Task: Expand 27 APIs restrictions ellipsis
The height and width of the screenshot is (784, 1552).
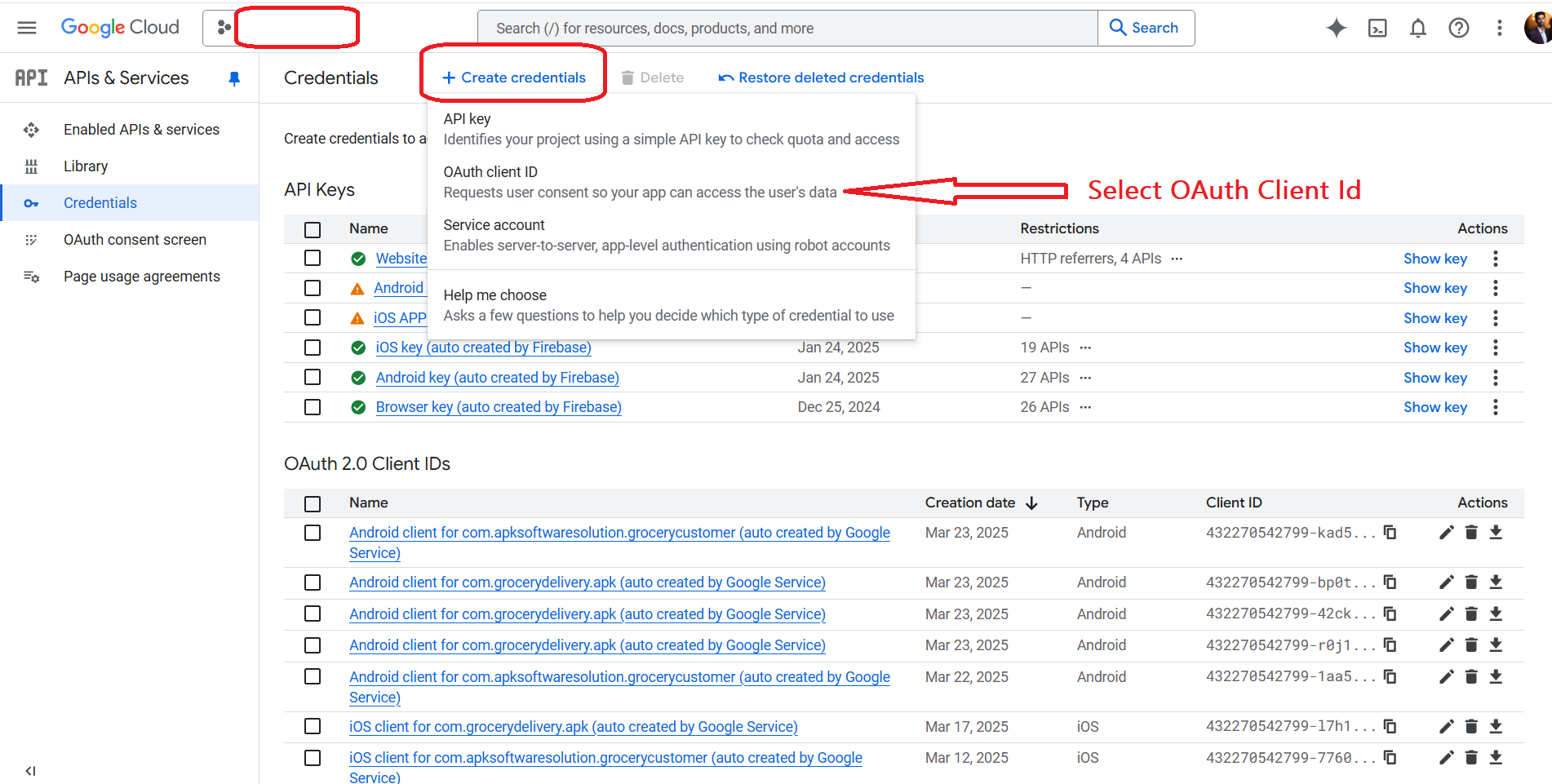Action: point(1085,378)
